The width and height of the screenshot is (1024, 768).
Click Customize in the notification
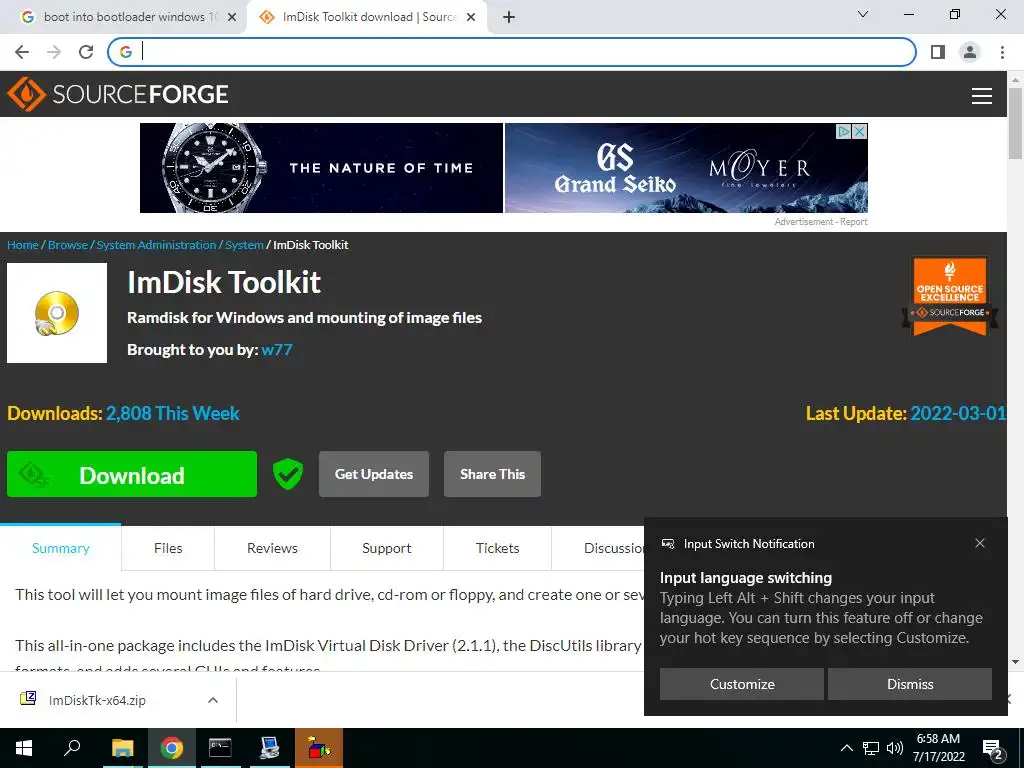[x=742, y=684]
